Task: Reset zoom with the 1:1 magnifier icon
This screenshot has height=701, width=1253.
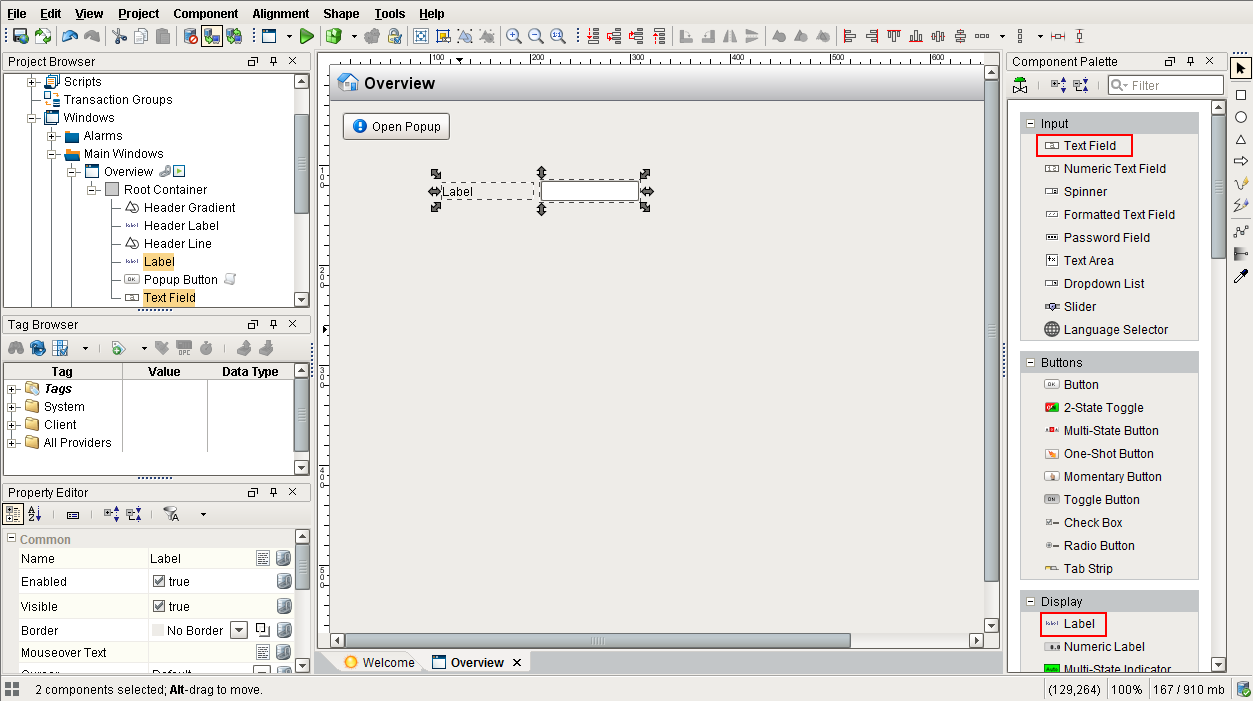Action: [x=558, y=36]
